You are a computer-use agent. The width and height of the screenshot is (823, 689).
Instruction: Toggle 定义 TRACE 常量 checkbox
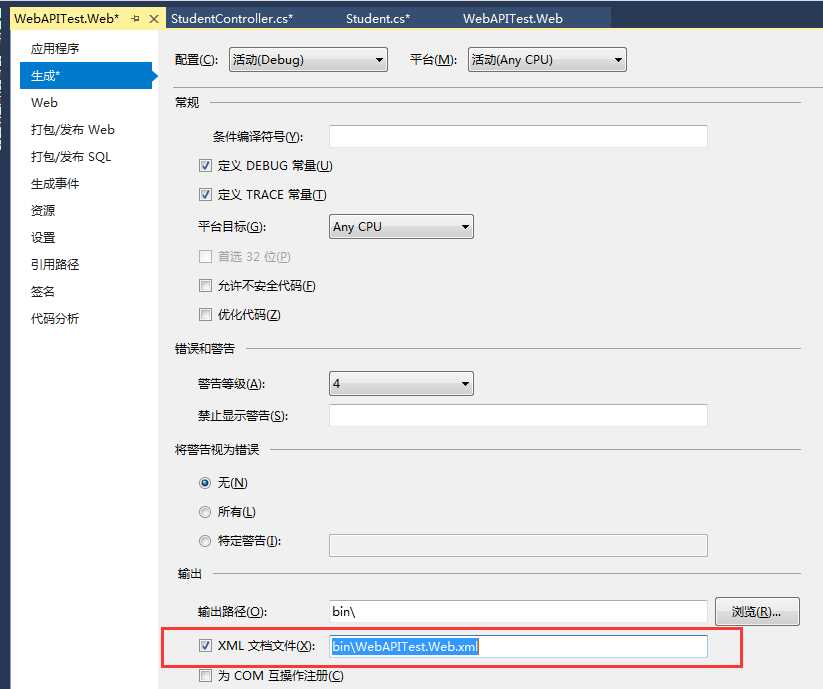tap(205, 195)
